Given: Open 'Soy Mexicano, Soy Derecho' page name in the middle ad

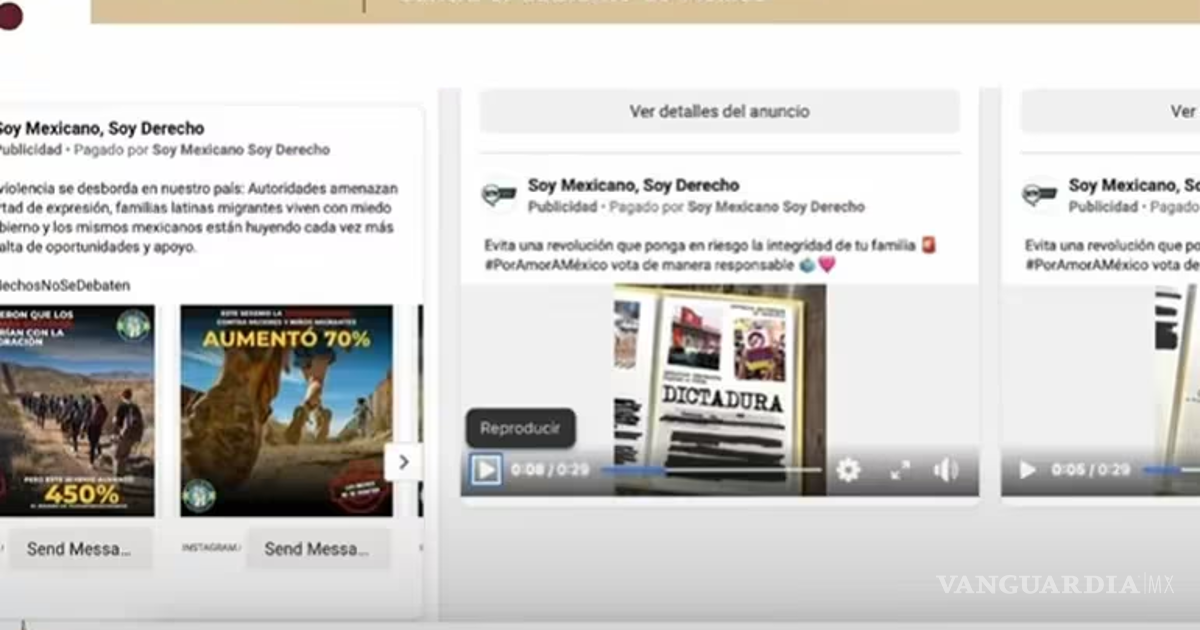Looking at the screenshot, I should coord(633,185).
